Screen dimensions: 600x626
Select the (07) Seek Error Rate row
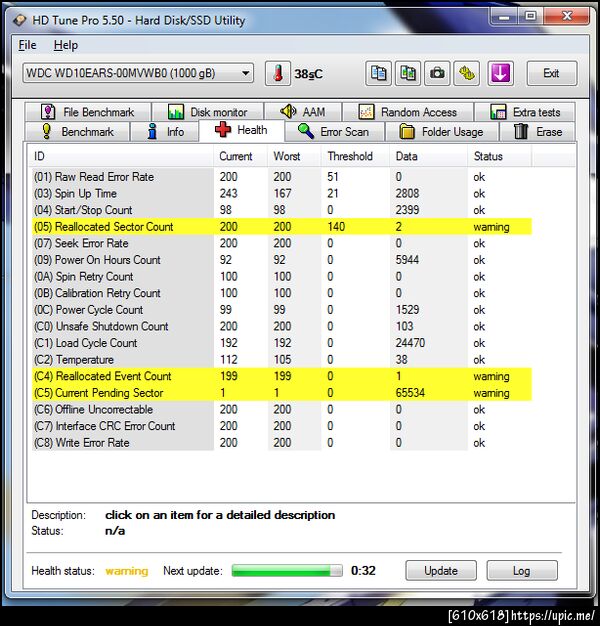click(x=282, y=244)
